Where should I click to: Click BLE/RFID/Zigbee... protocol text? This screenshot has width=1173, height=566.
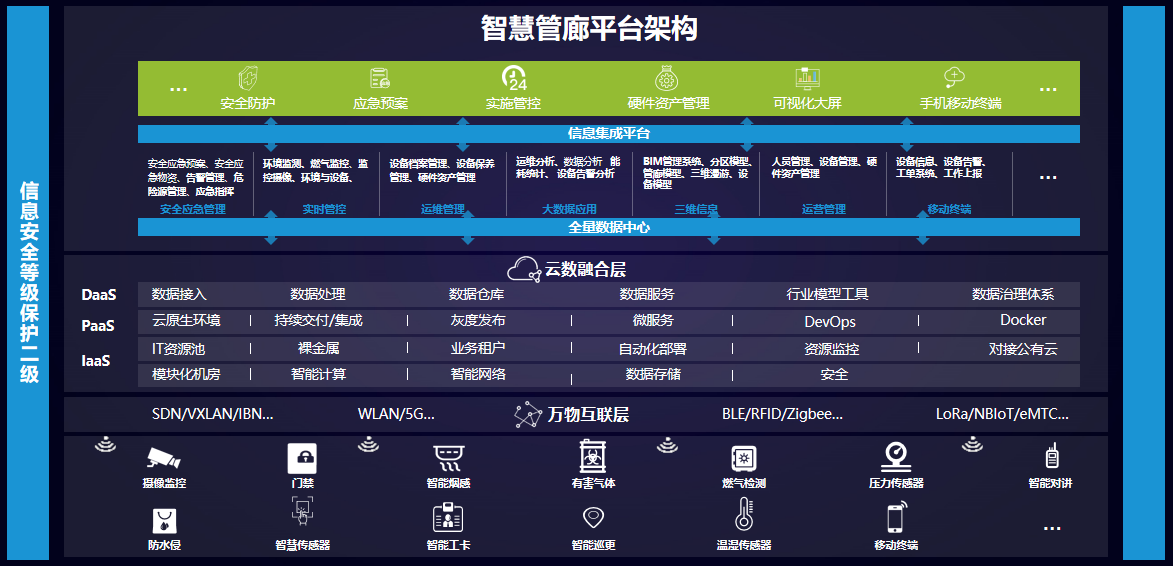[782, 413]
